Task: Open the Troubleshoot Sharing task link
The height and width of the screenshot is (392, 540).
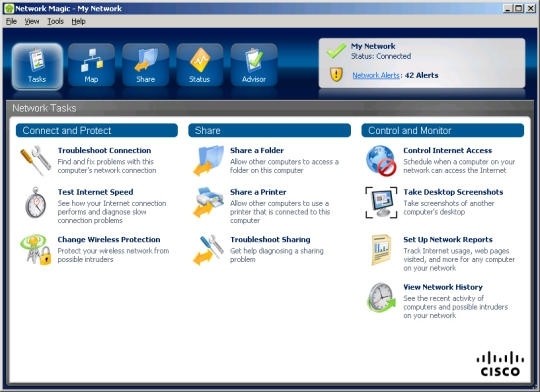Action: click(x=270, y=240)
